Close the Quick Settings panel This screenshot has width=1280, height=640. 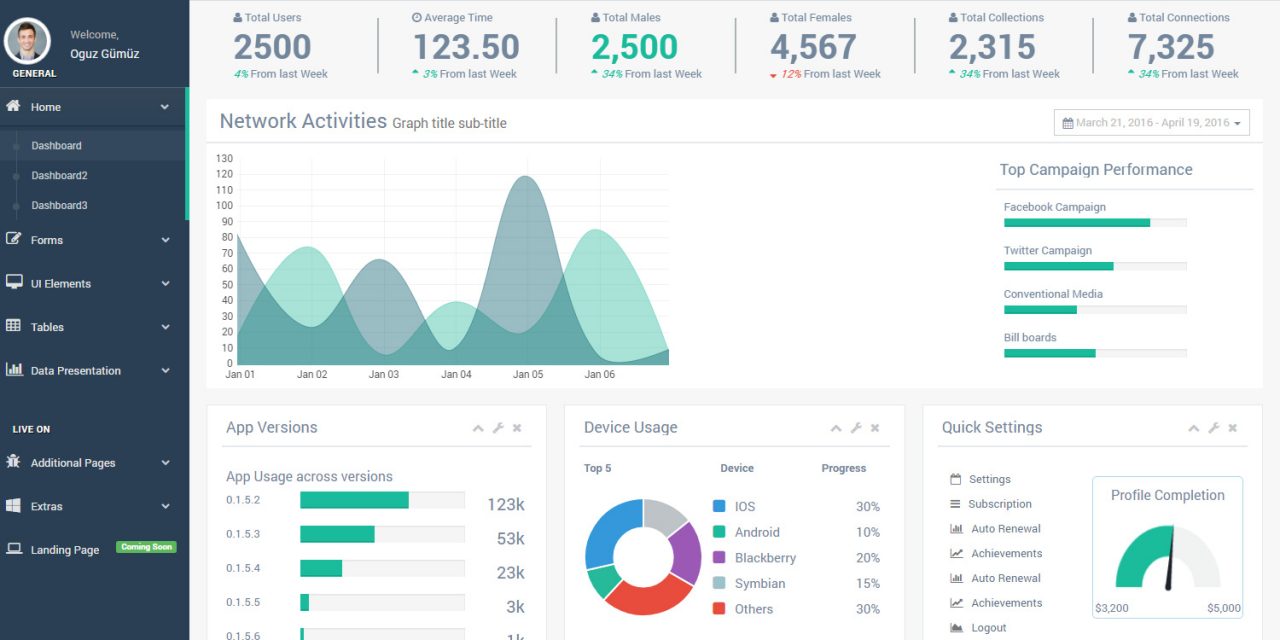pyautogui.click(x=1233, y=428)
